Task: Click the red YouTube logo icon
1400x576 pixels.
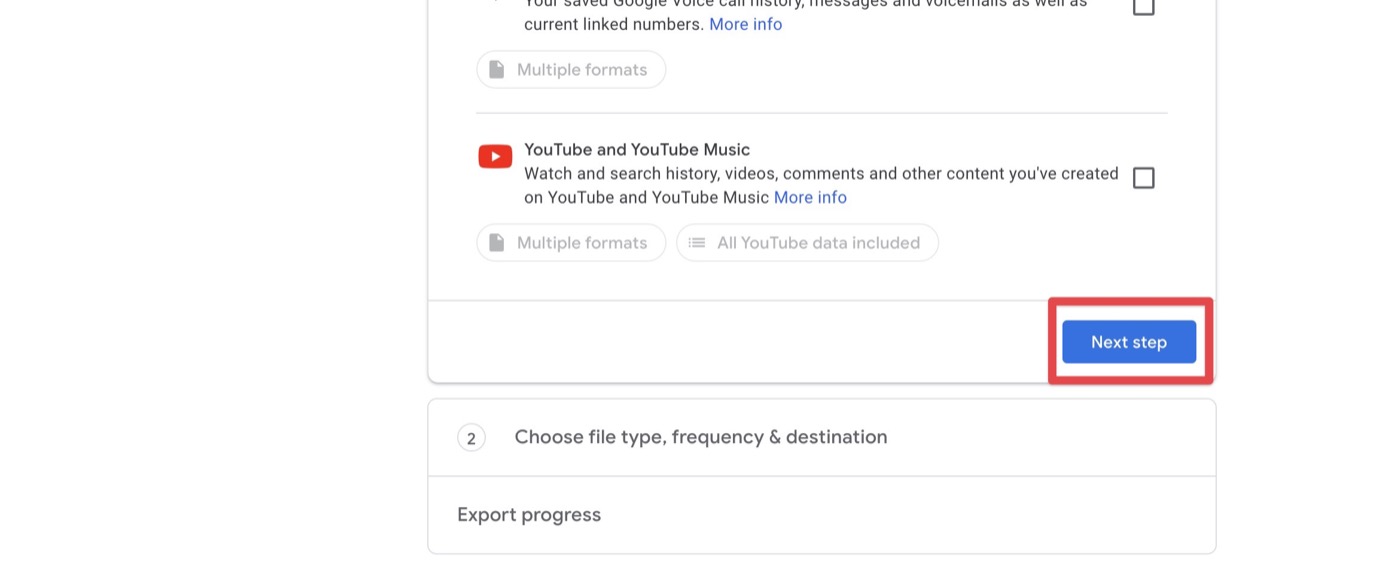Action: (495, 157)
